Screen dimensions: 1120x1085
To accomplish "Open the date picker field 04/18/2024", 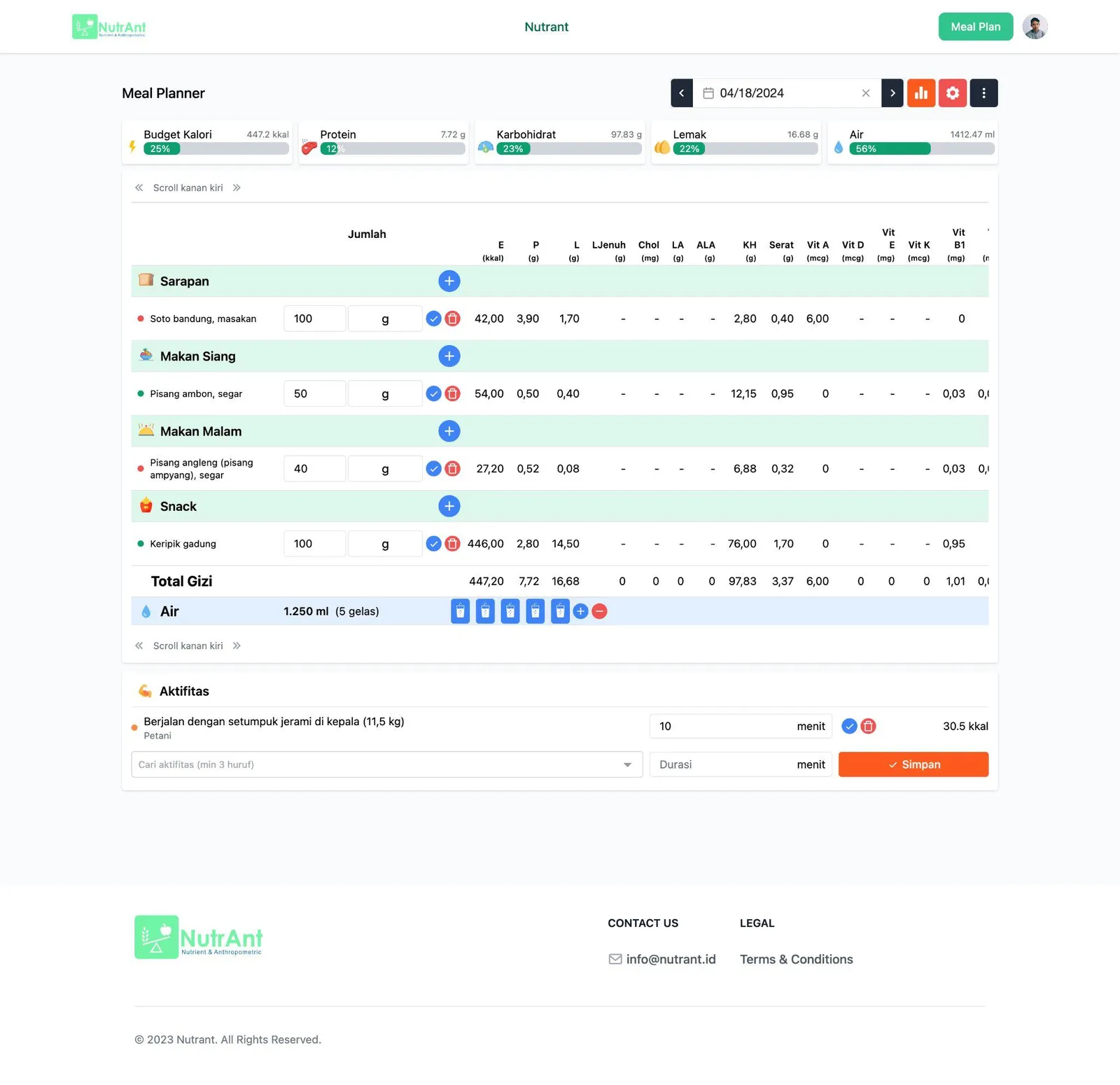I will click(787, 93).
